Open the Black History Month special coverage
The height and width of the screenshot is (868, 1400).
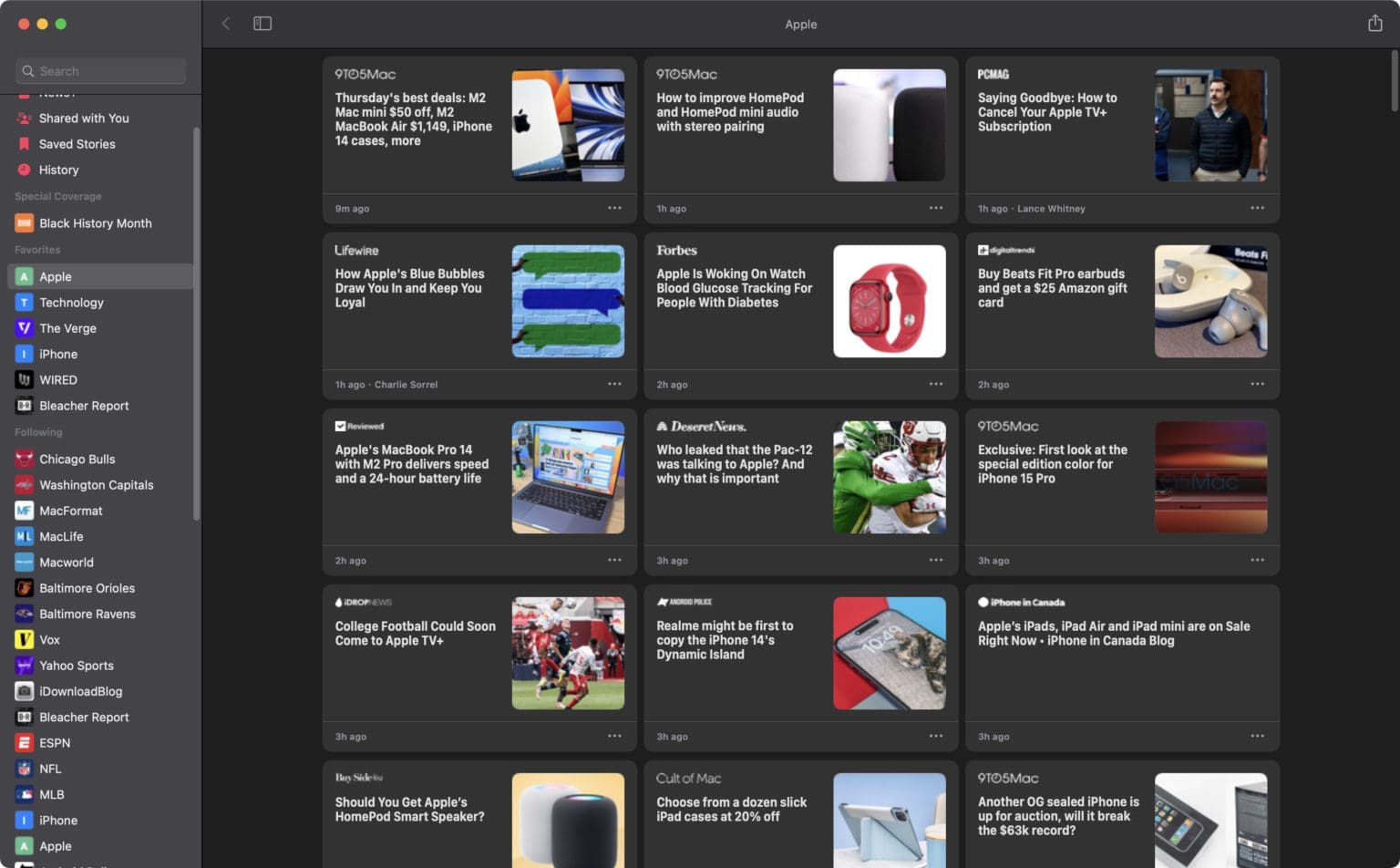[x=95, y=222]
